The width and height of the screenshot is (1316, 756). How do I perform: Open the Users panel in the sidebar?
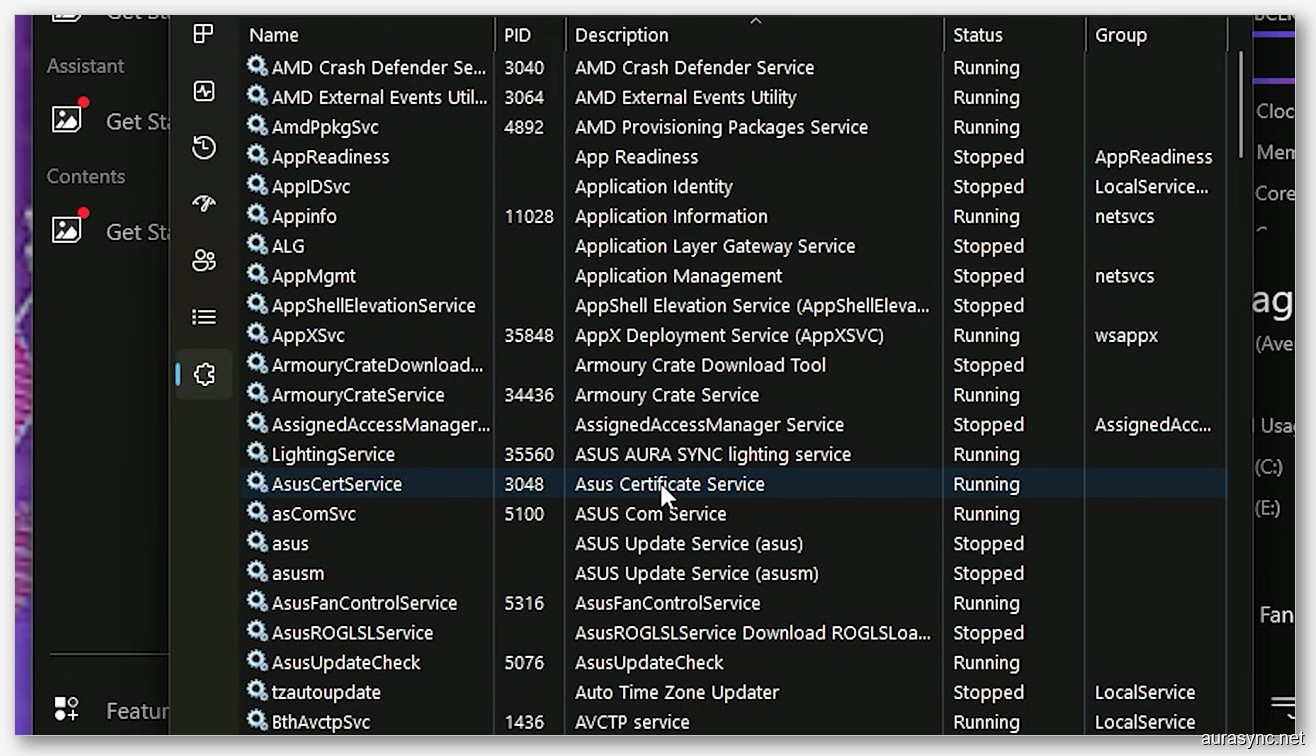click(x=204, y=260)
